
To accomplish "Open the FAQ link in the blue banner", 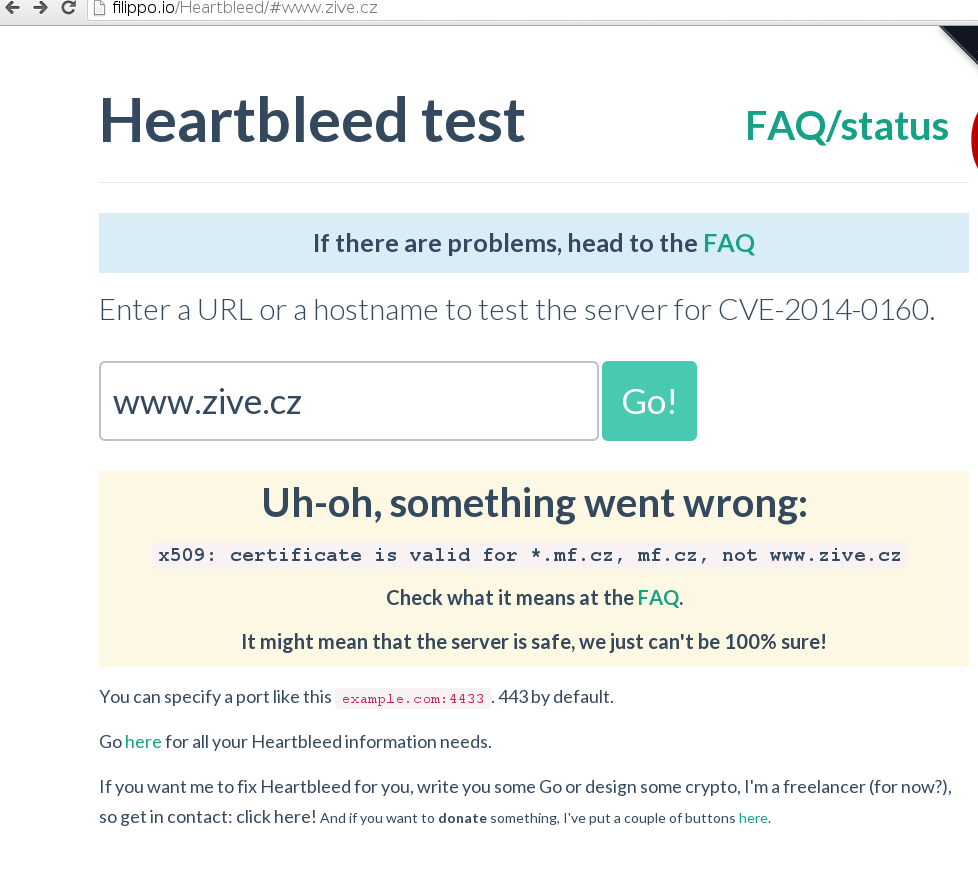I will click(x=729, y=243).
